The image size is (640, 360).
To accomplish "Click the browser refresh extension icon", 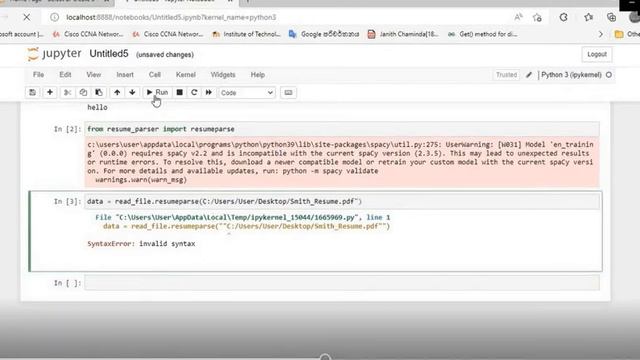I will tap(564, 17).
